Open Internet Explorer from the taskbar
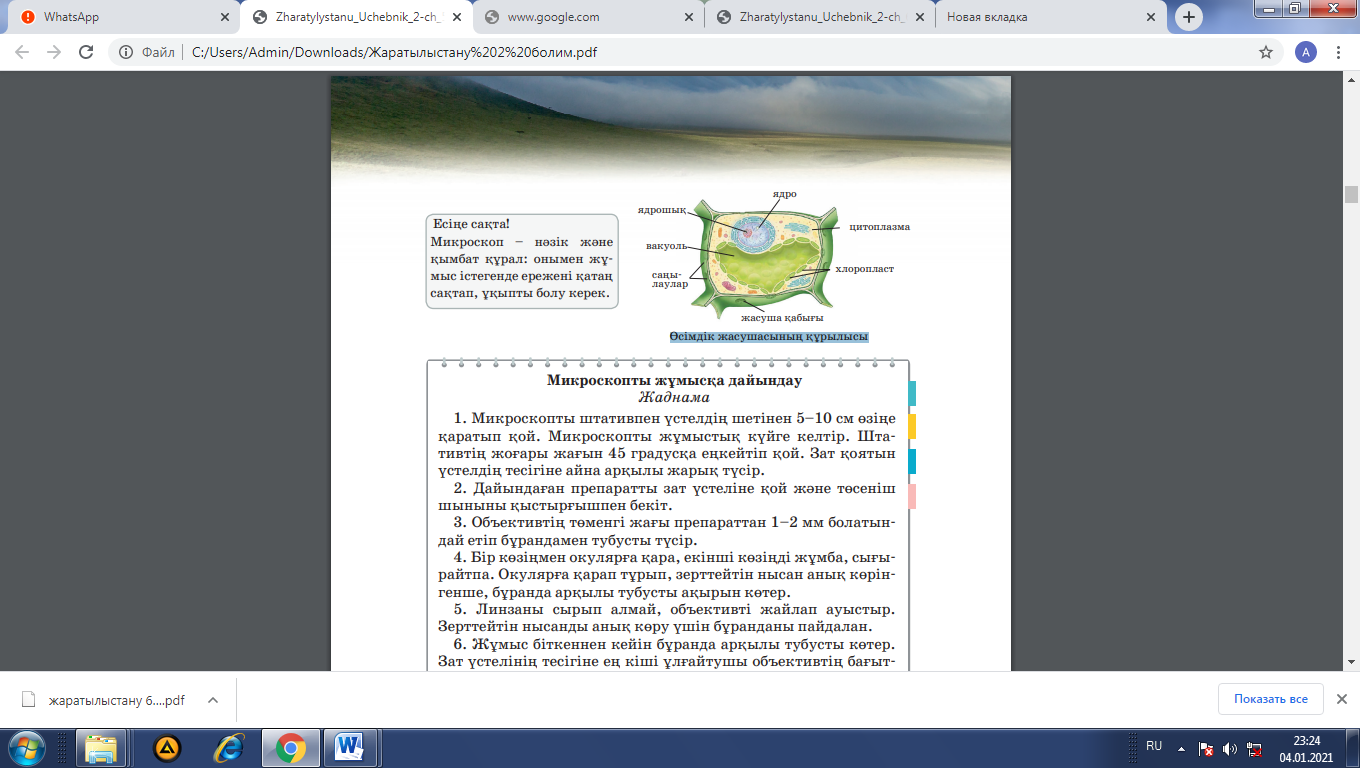The width and height of the screenshot is (1360, 768). coord(230,747)
